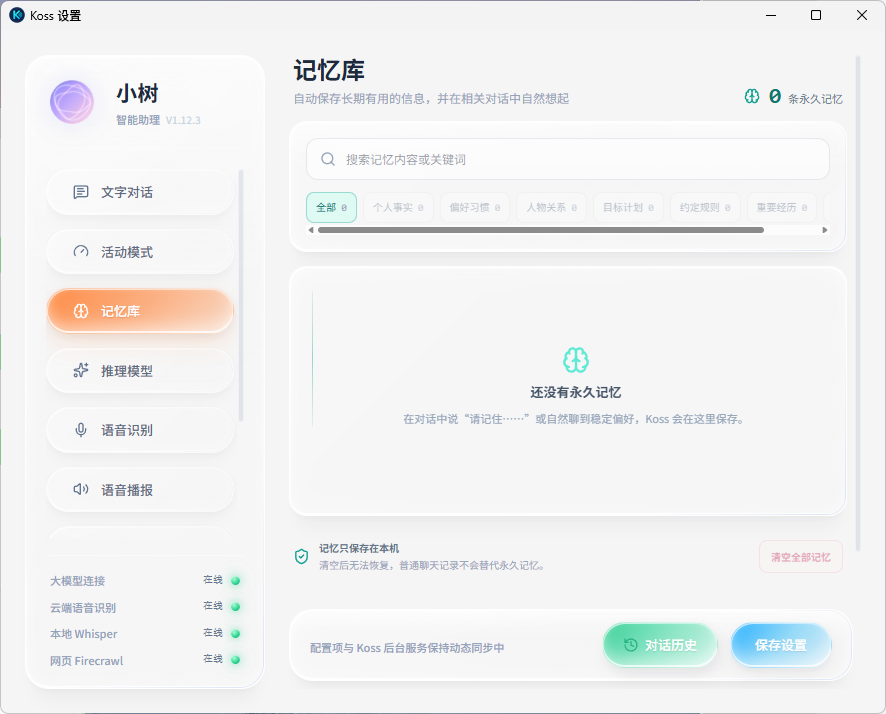
Task: Minimize the Koss 设置 window
Action: pos(771,15)
